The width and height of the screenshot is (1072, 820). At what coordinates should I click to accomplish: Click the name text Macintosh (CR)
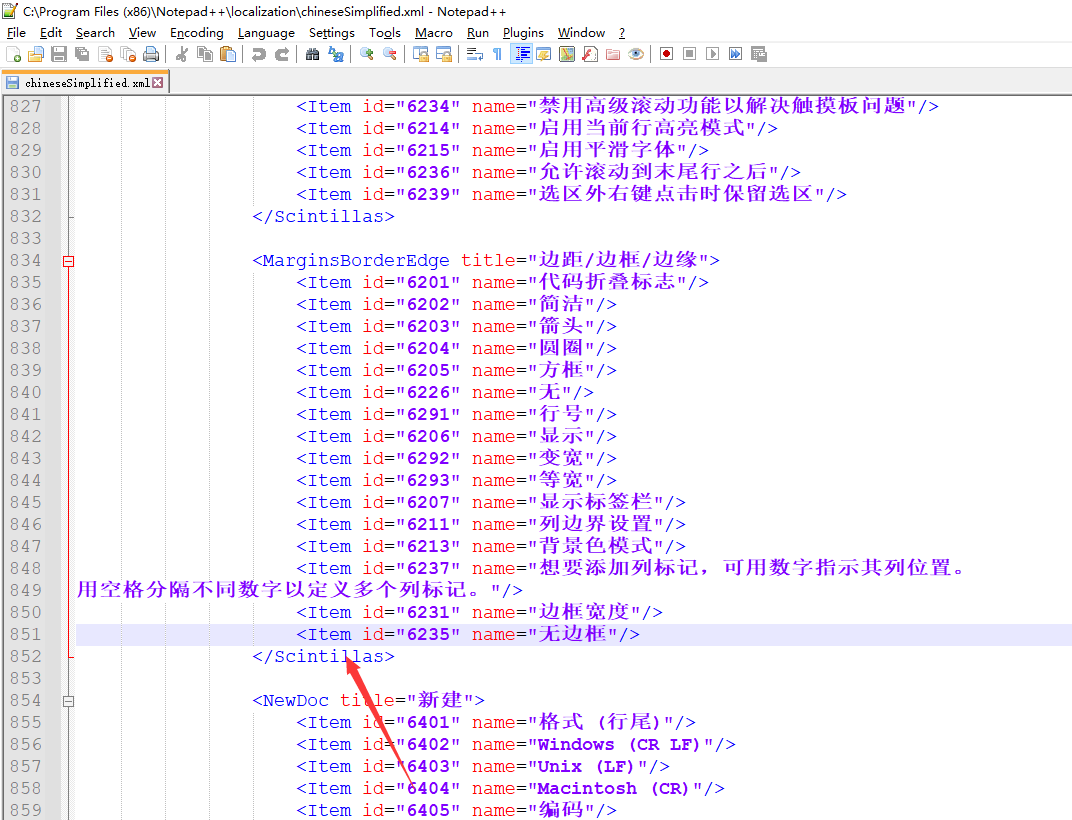pos(613,789)
